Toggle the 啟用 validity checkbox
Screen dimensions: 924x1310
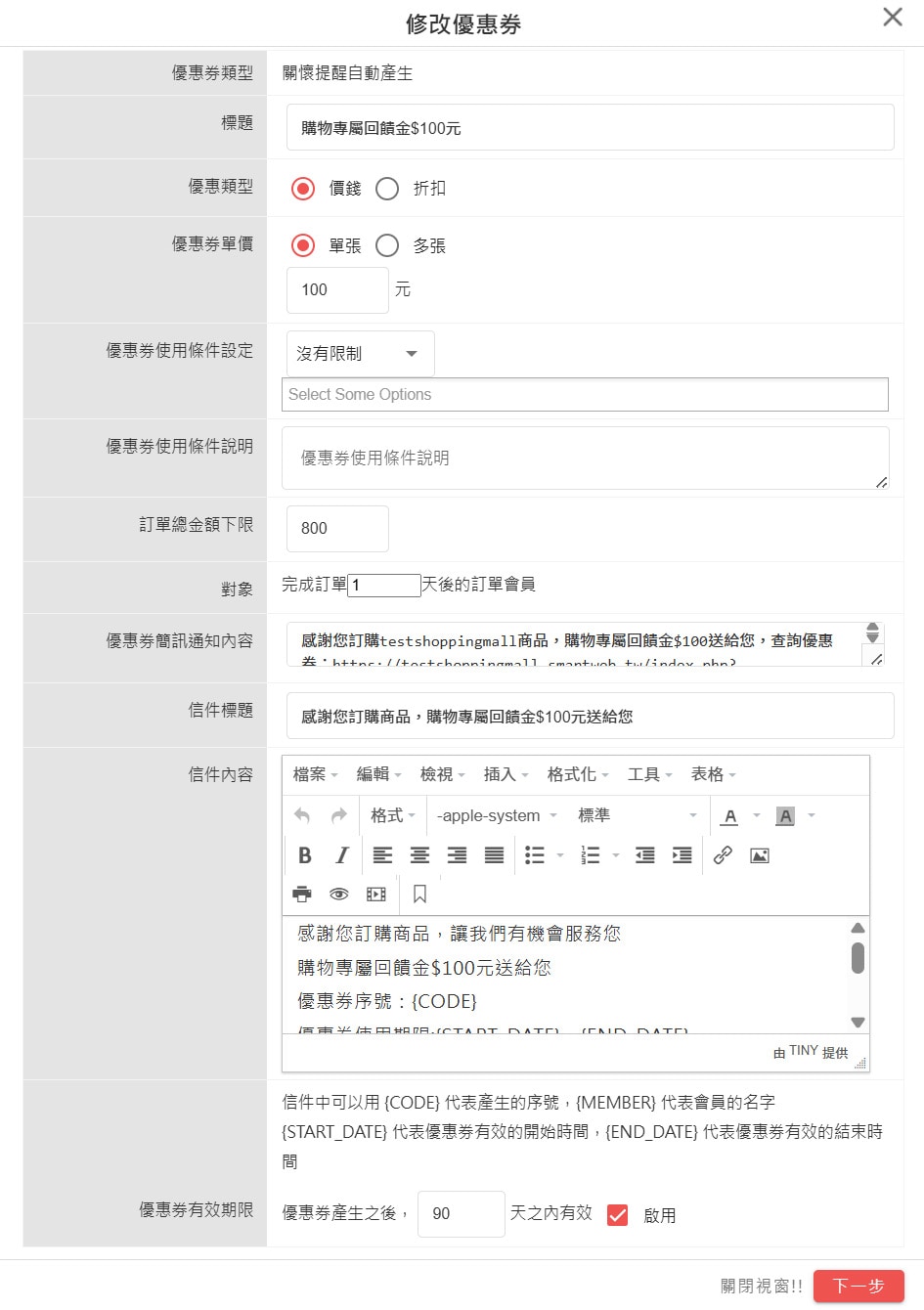tap(617, 1214)
